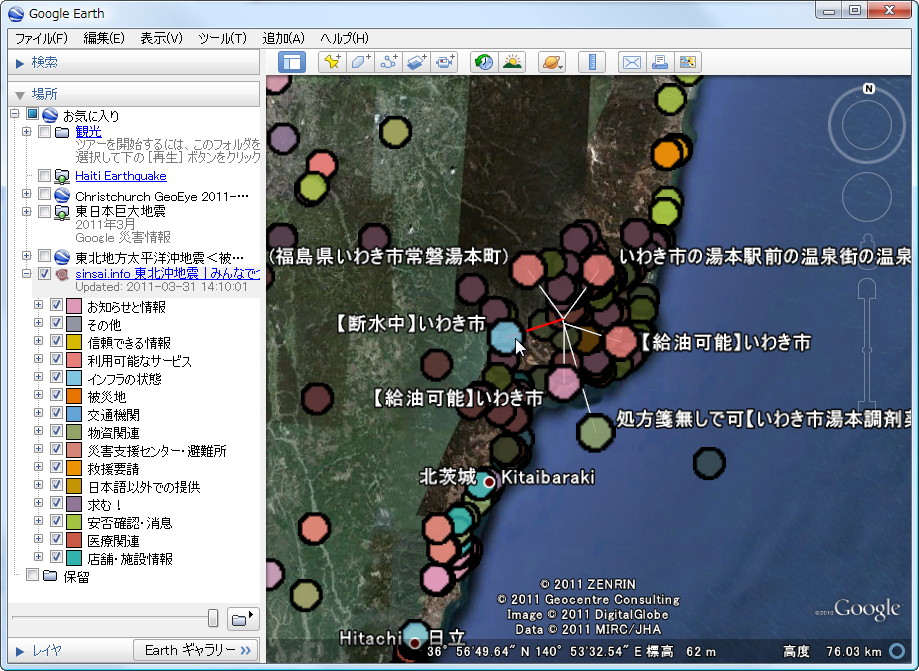Image resolution: width=919 pixels, height=671 pixels.
Task: Click the record tour camera icon
Action: 445,62
